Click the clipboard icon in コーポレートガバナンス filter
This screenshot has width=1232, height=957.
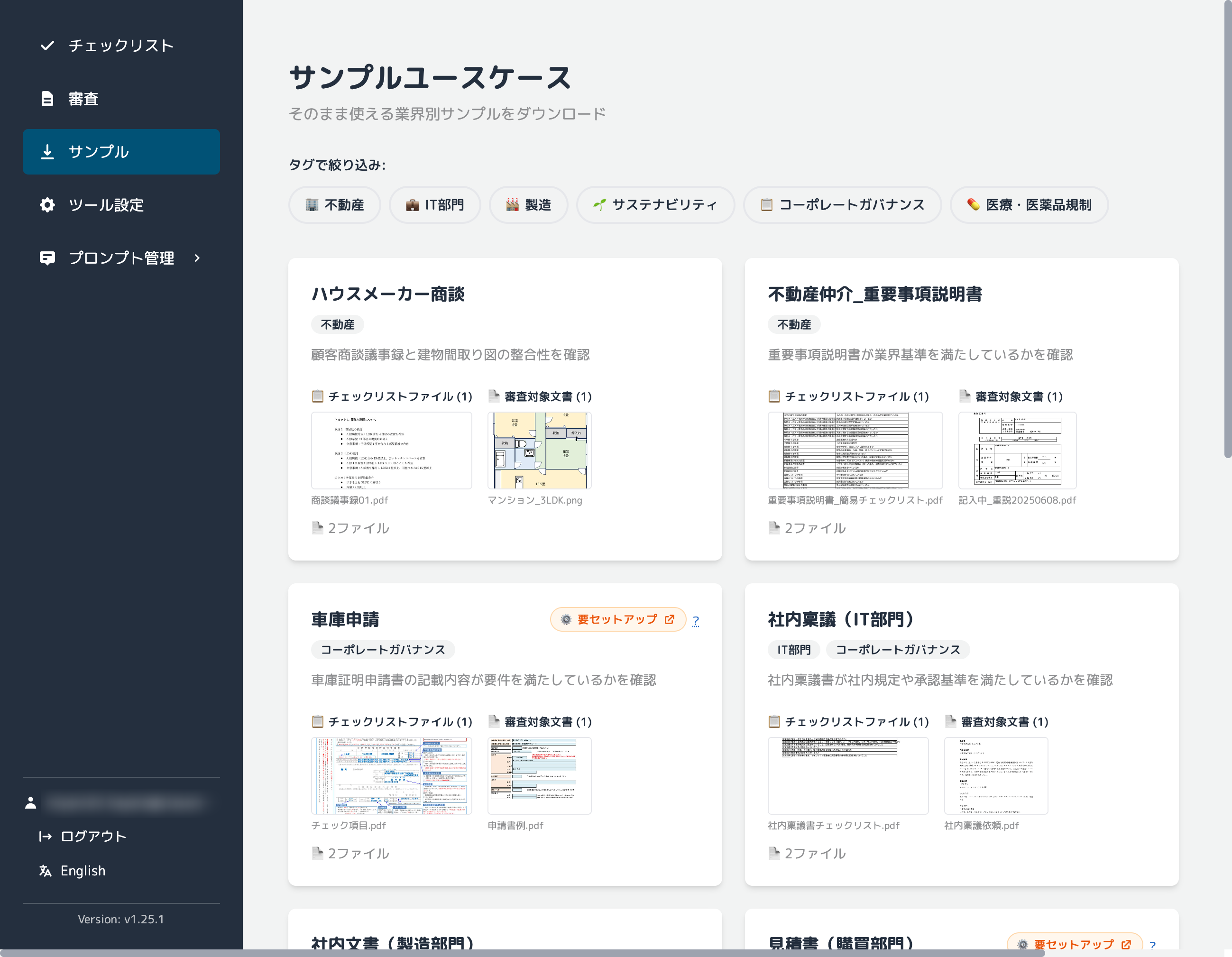(767, 204)
